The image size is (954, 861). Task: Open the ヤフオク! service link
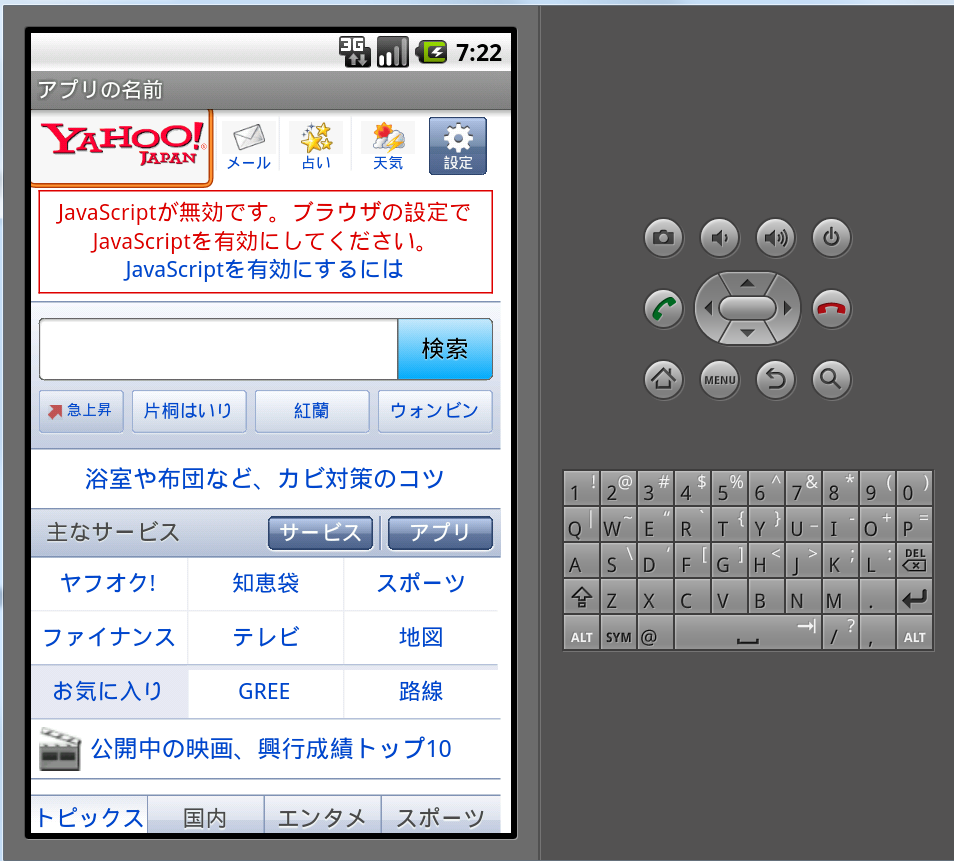[x=109, y=584]
